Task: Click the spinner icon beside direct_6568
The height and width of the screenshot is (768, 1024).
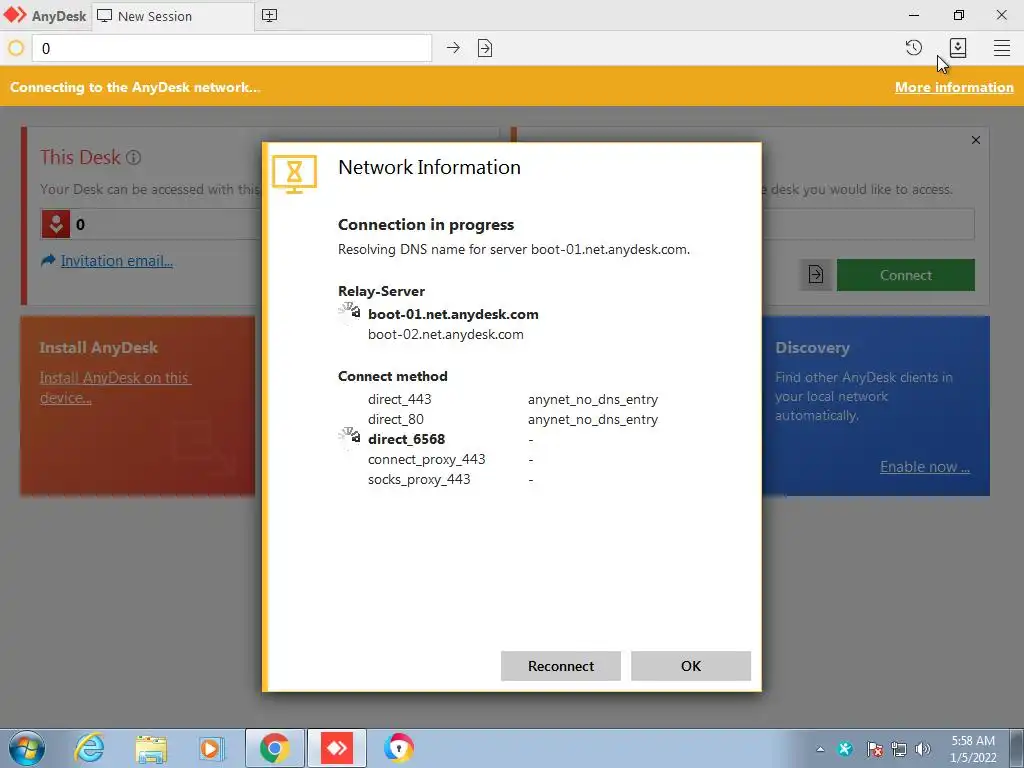Action: (x=349, y=438)
